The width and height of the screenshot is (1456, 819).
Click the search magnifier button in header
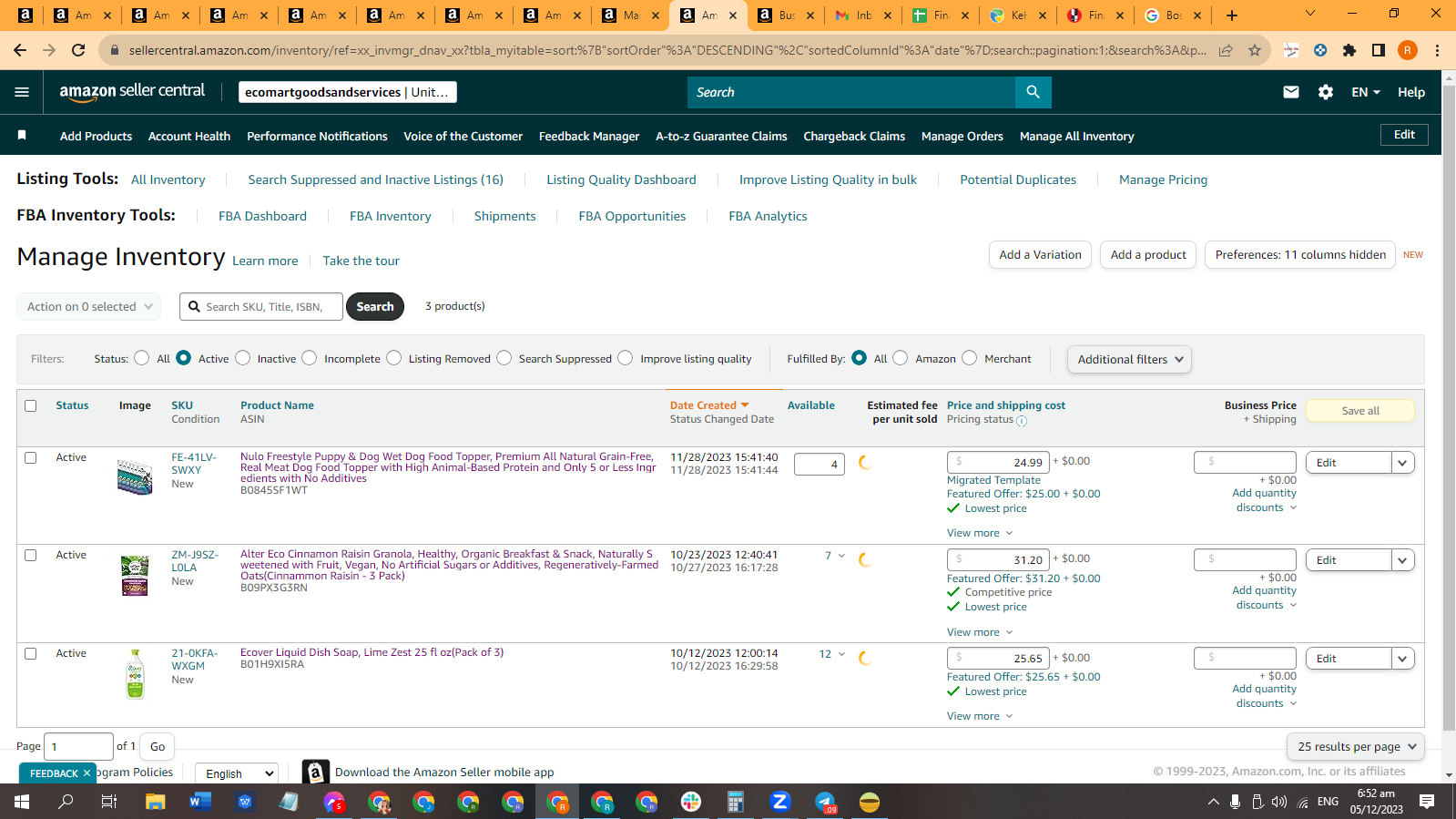click(1033, 92)
